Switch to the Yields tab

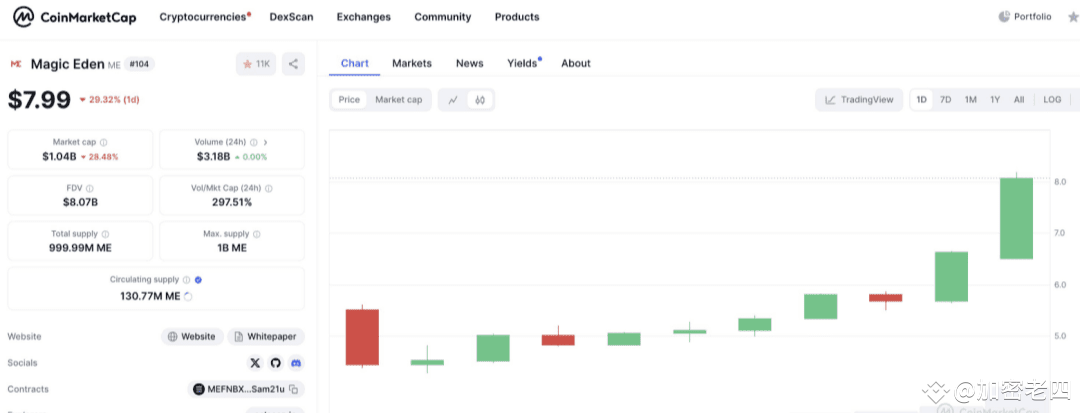point(524,63)
